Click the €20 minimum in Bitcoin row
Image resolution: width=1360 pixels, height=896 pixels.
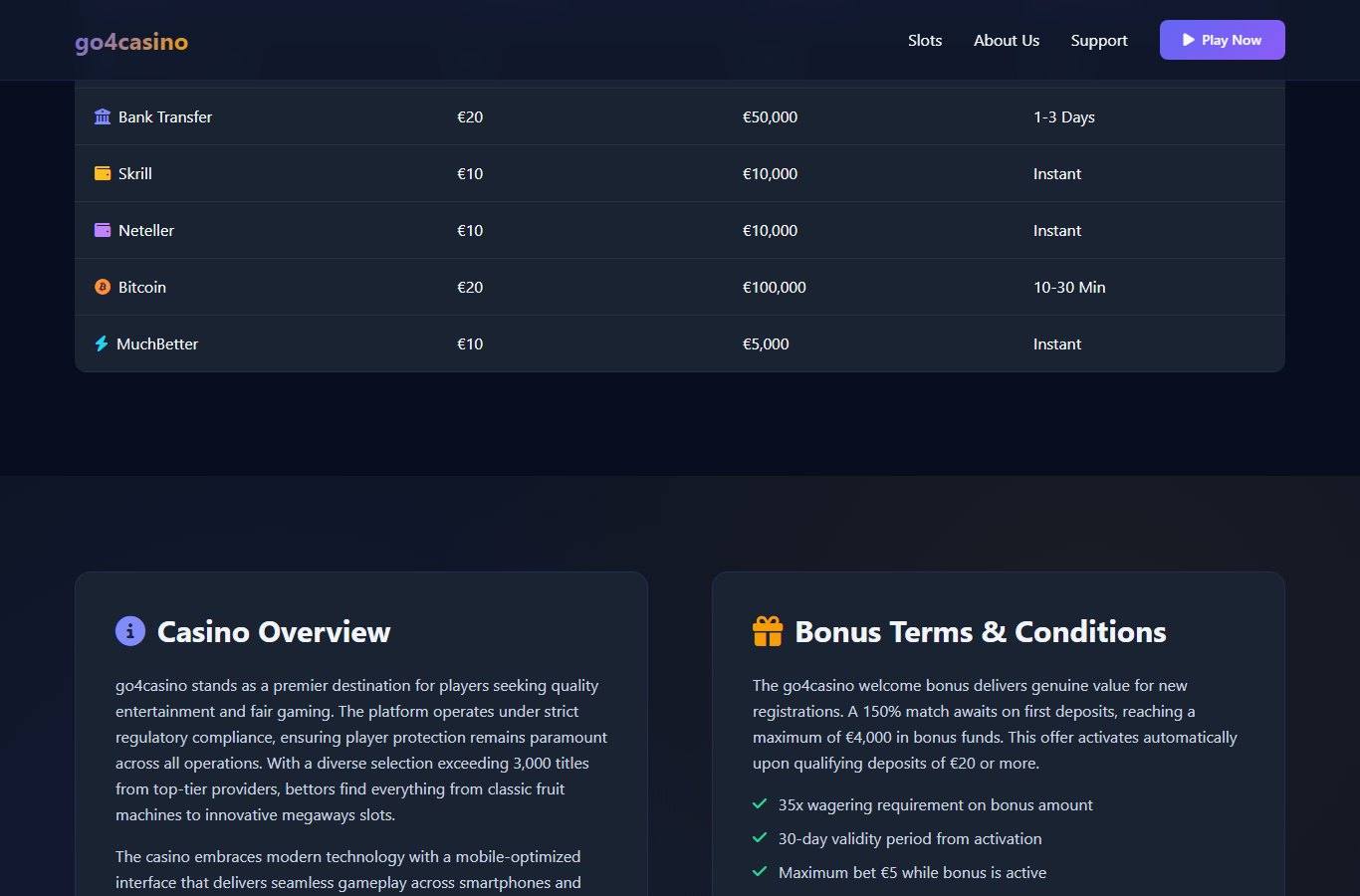pos(470,287)
